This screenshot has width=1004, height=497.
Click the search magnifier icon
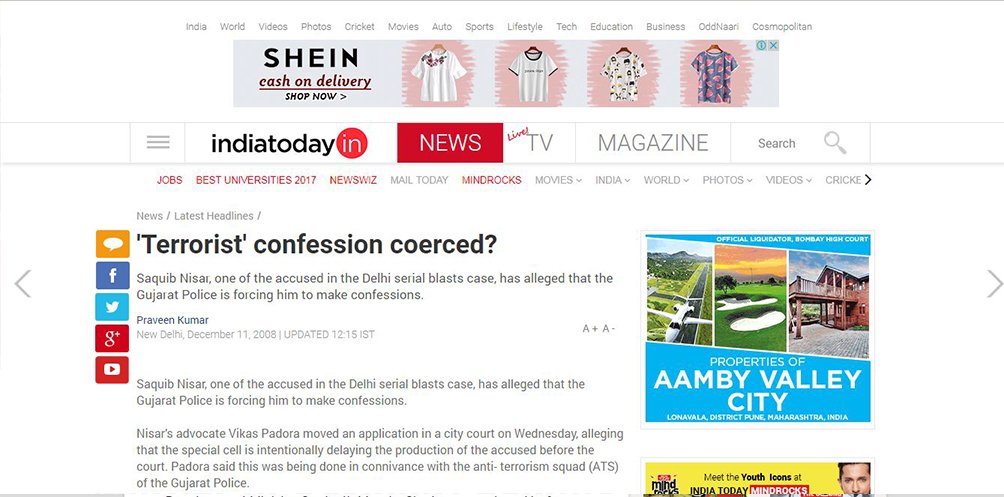click(x=835, y=143)
